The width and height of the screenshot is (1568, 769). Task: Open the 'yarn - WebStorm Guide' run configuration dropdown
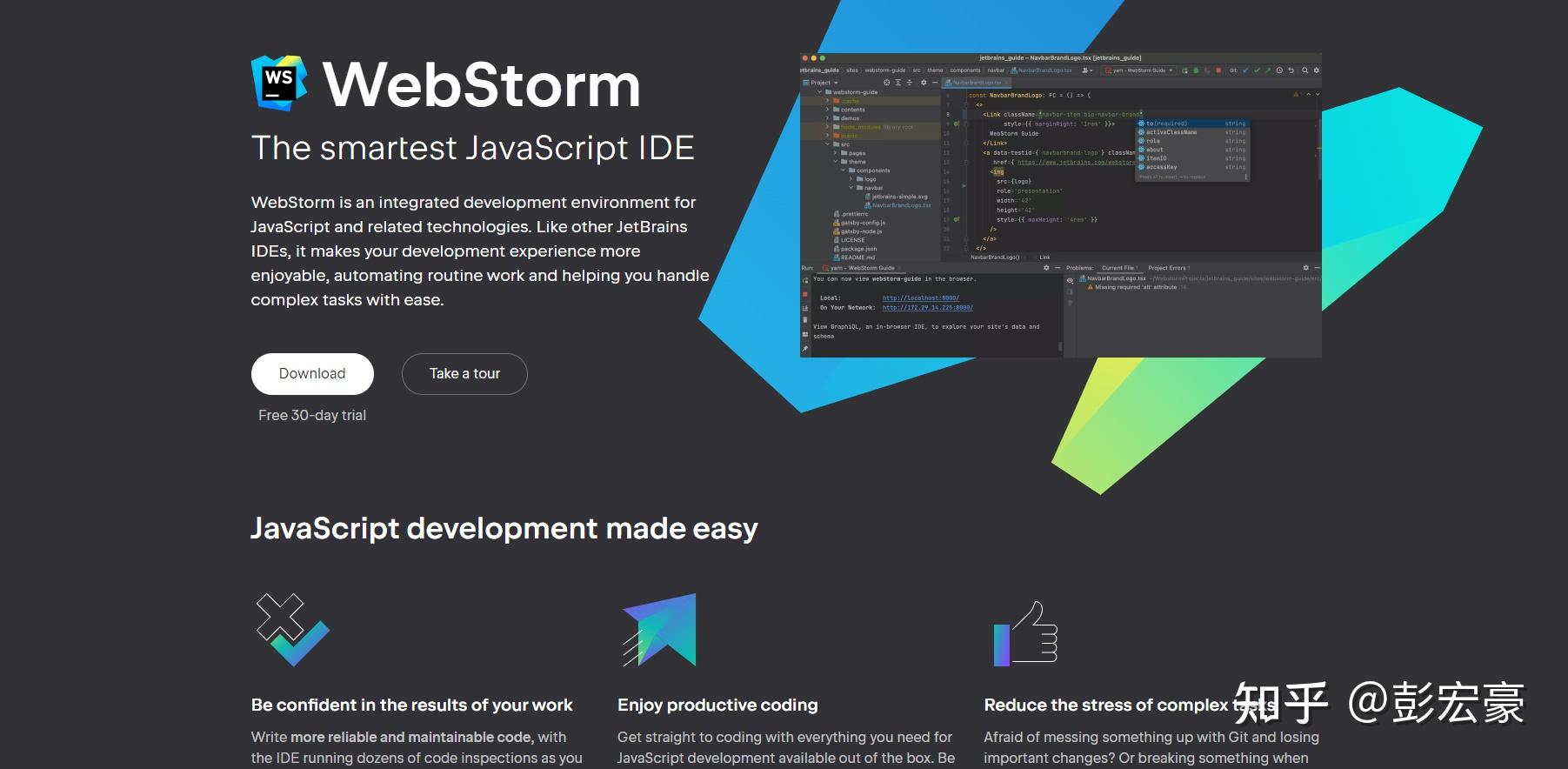[x=1138, y=70]
